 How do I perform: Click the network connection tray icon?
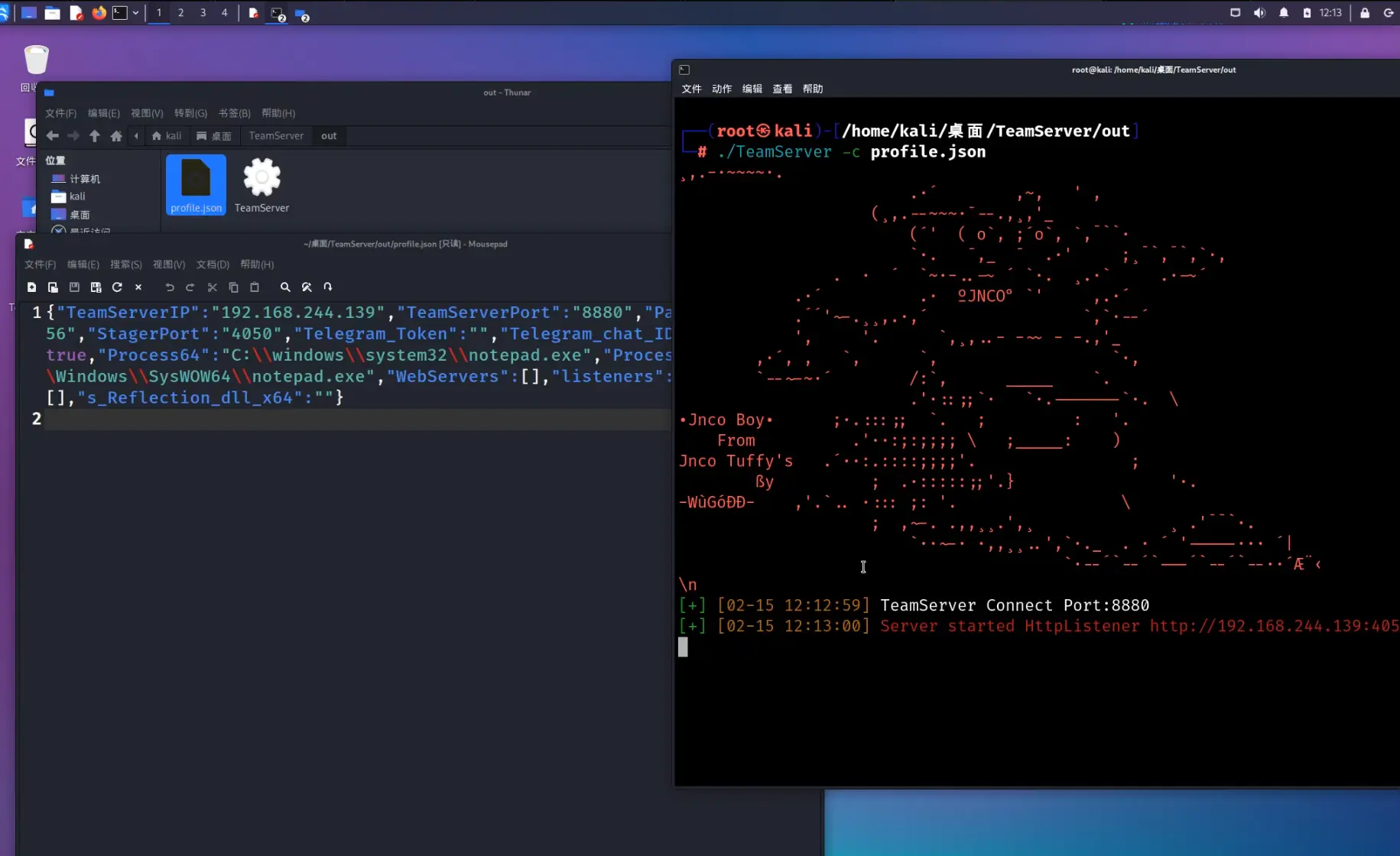coord(1235,13)
